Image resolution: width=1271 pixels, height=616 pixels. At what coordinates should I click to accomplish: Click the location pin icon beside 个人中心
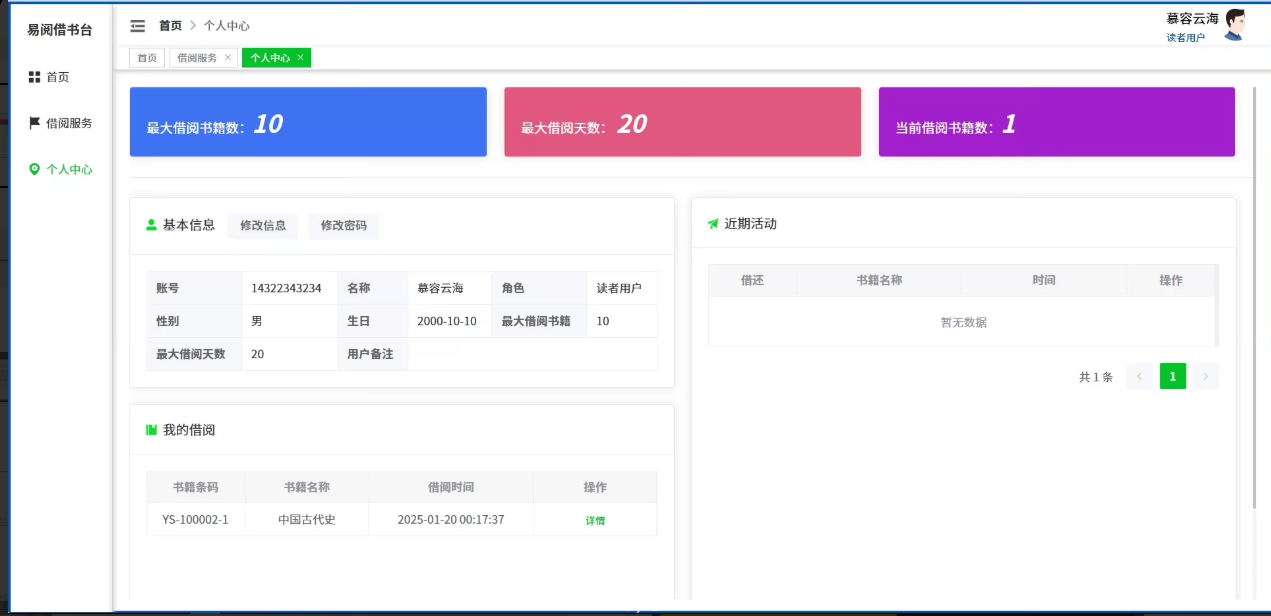[34, 170]
